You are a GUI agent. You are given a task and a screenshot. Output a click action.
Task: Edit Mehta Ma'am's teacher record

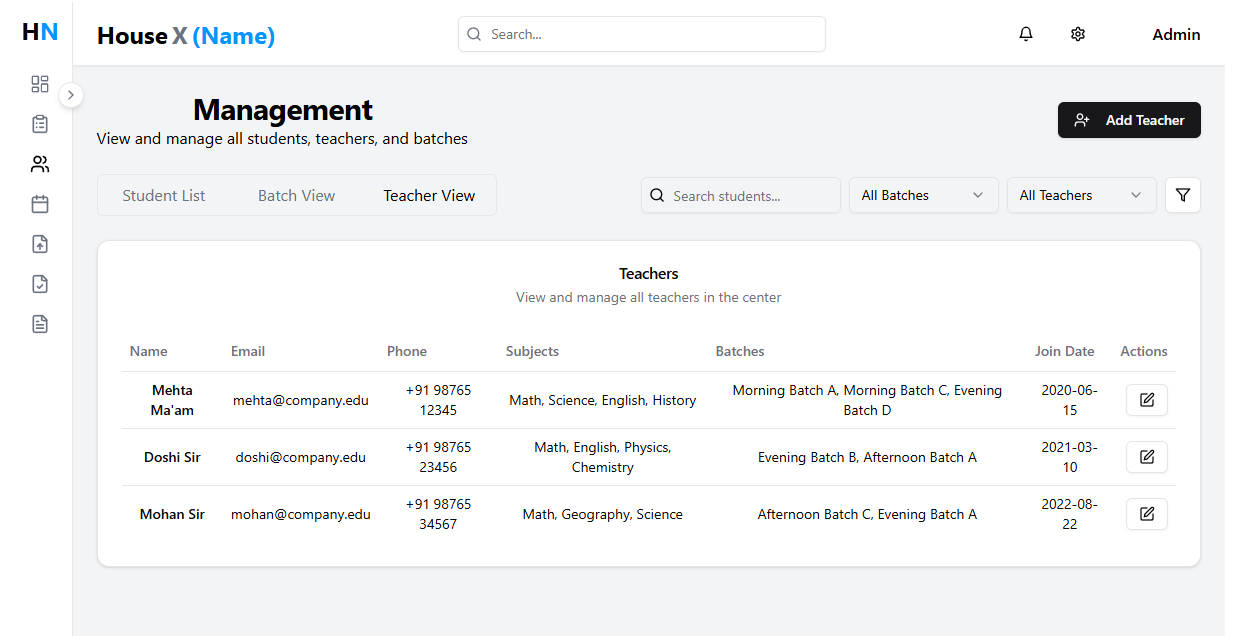pyautogui.click(x=1147, y=400)
